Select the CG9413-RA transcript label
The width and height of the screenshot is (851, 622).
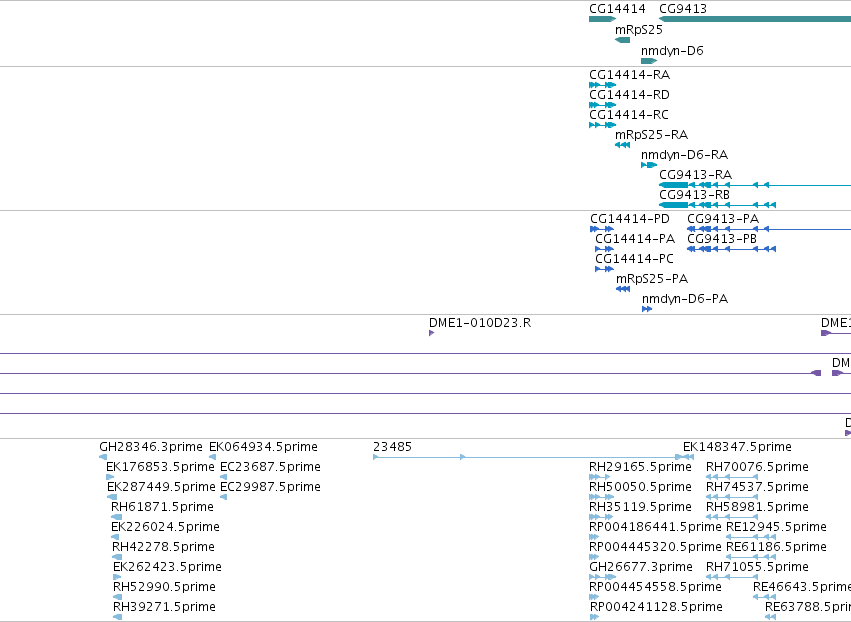click(696, 175)
